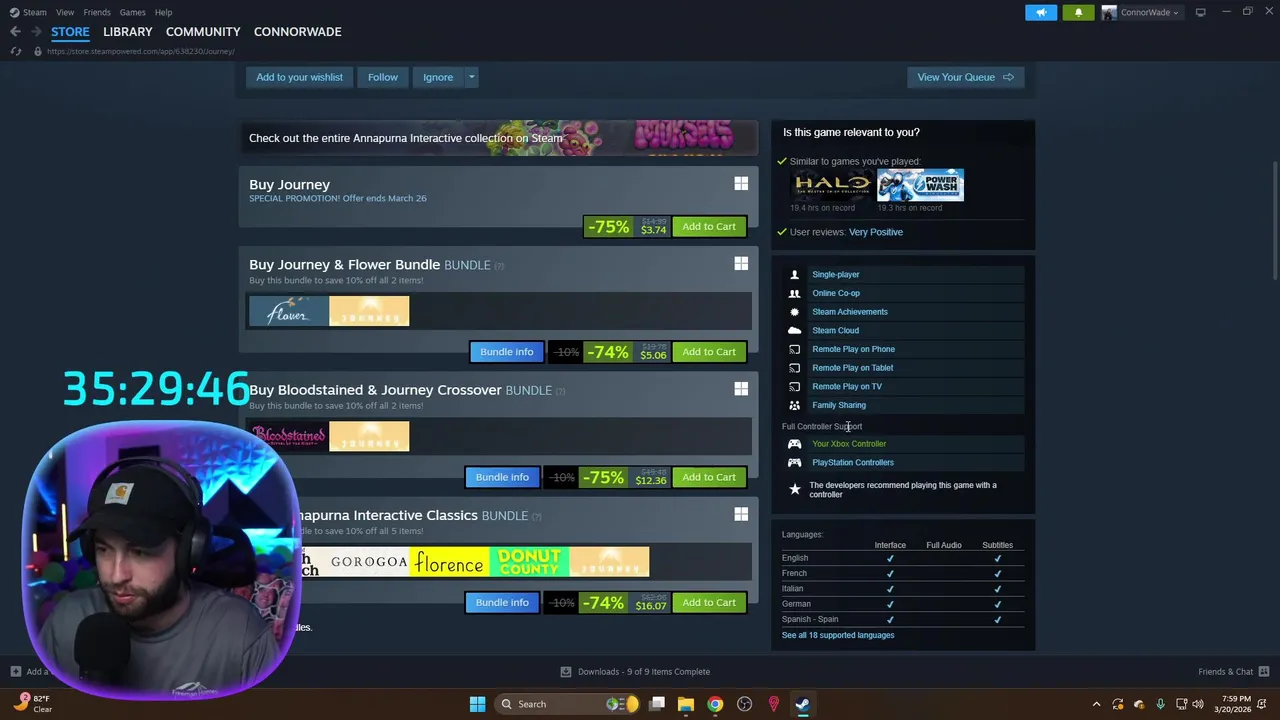Viewport: 1280px width, 720px height.
Task: Click the Steam Achievements burst icon
Action: tap(794, 312)
